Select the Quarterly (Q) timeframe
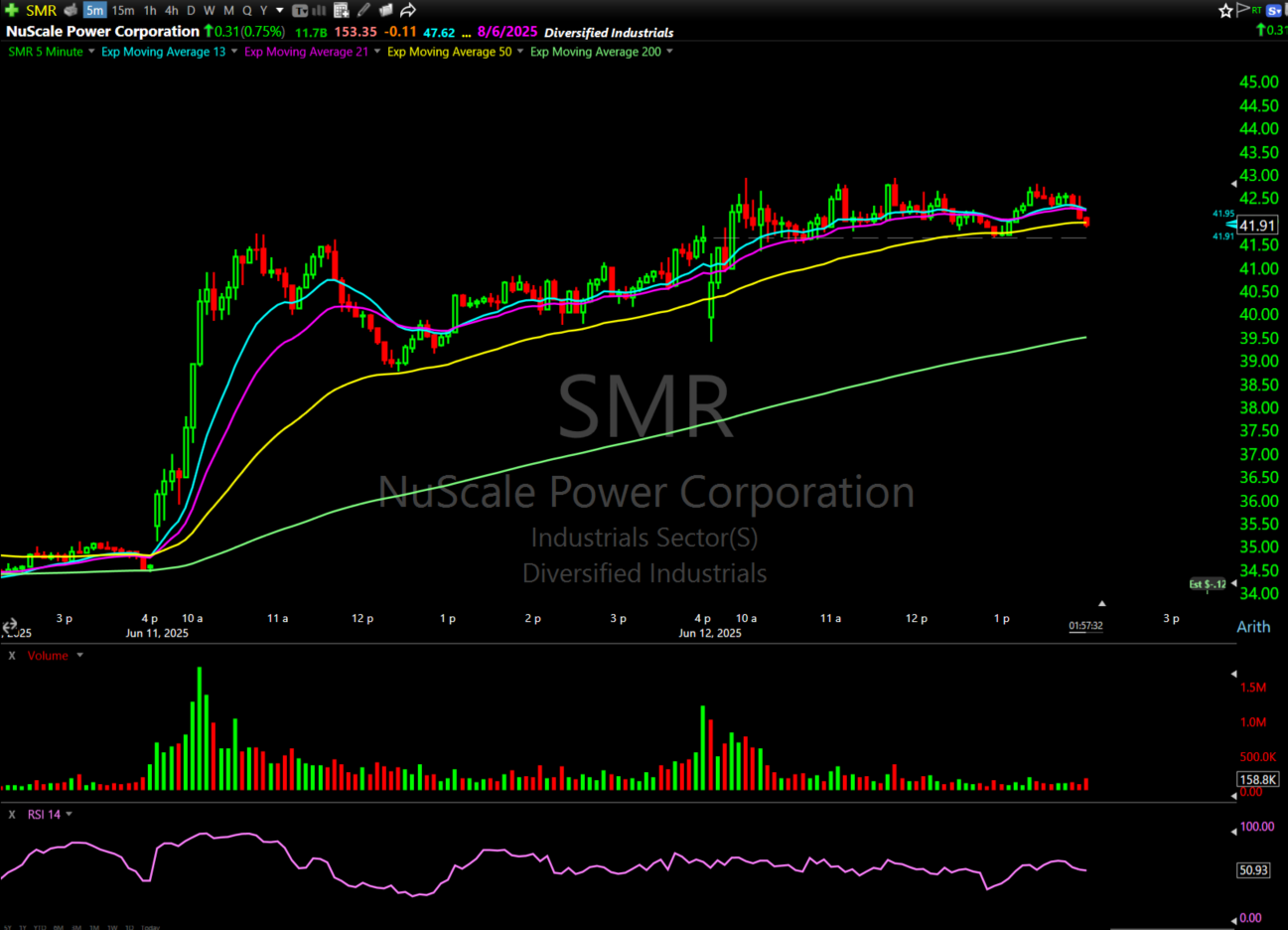The height and width of the screenshot is (930, 1288). tap(247, 10)
